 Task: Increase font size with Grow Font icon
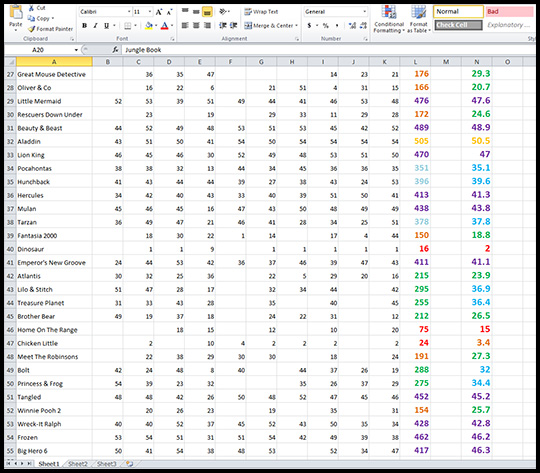158,12
